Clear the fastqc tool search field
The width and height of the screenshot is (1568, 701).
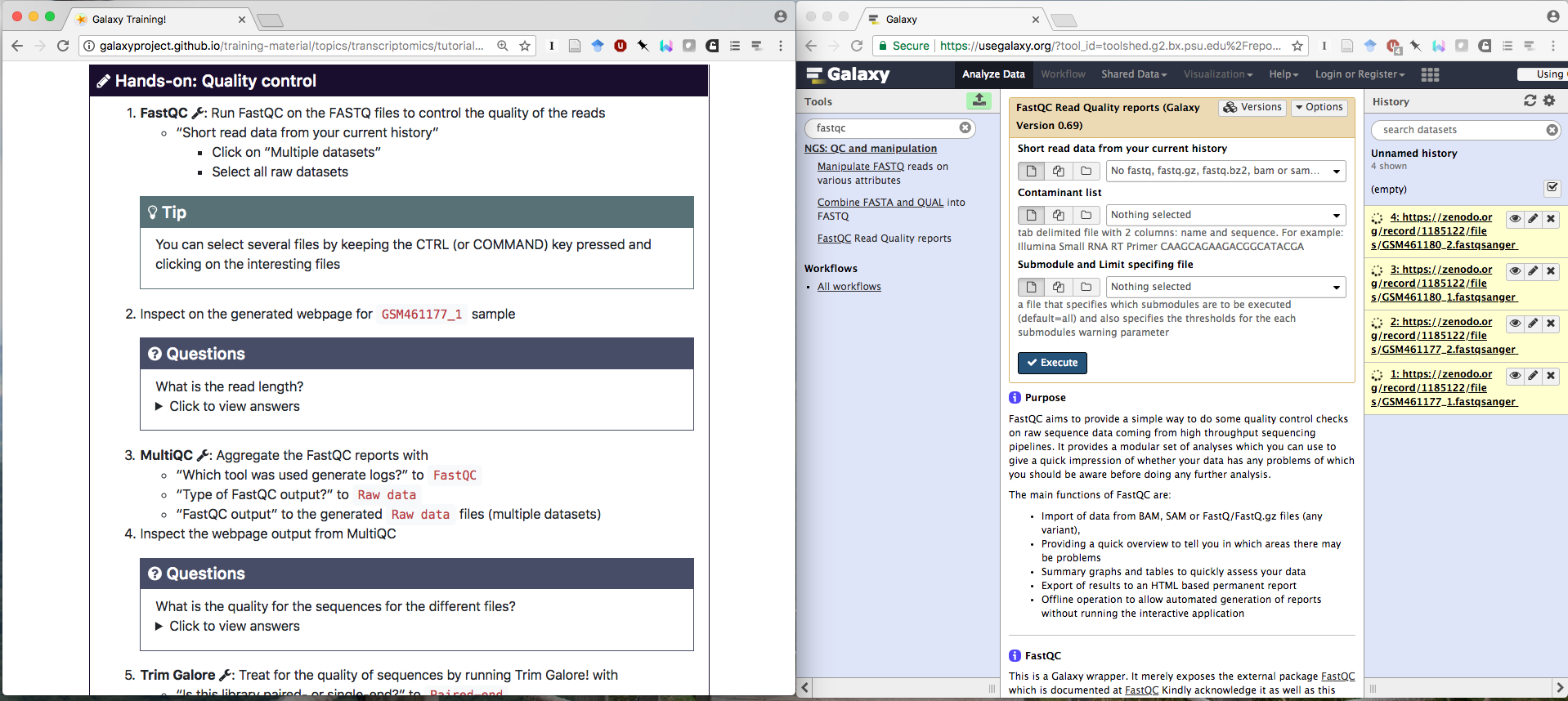point(965,127)
